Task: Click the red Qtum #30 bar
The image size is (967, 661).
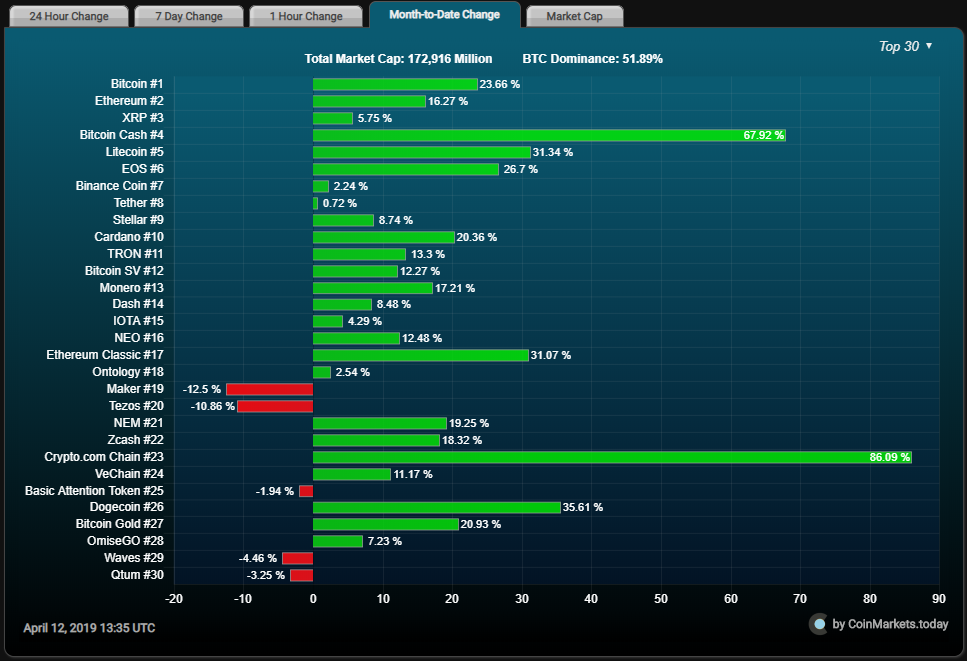Action: tap(302, 575)
